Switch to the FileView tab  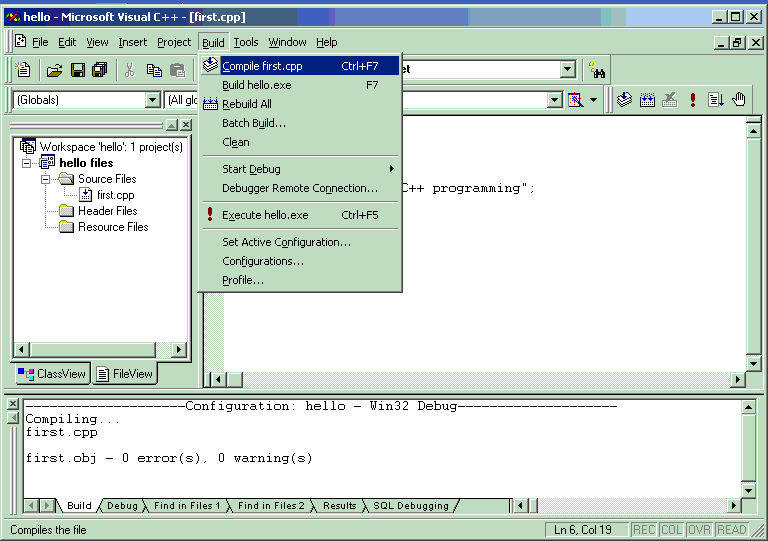tap(125, 374)
